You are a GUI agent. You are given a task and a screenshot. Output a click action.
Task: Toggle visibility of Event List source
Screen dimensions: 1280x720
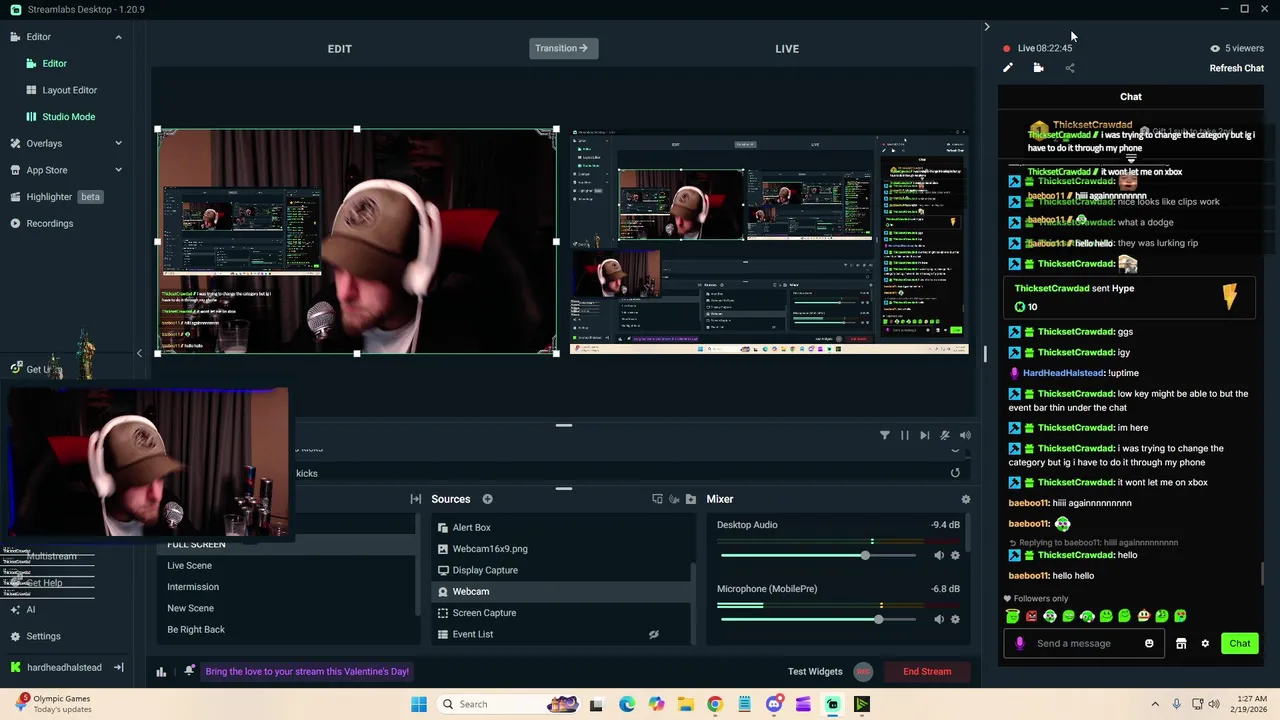point(653,634)
